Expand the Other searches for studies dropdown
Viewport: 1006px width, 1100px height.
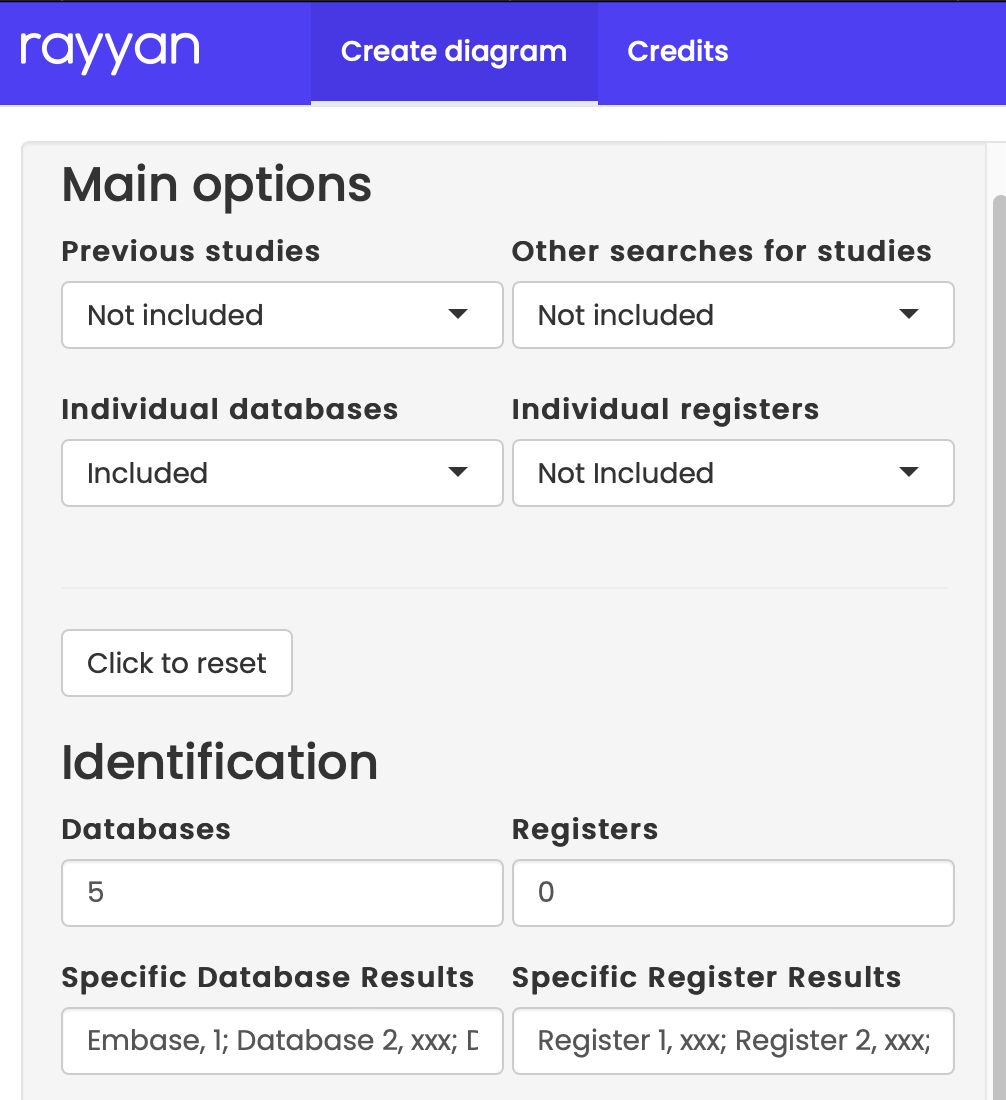coord(733,315)
